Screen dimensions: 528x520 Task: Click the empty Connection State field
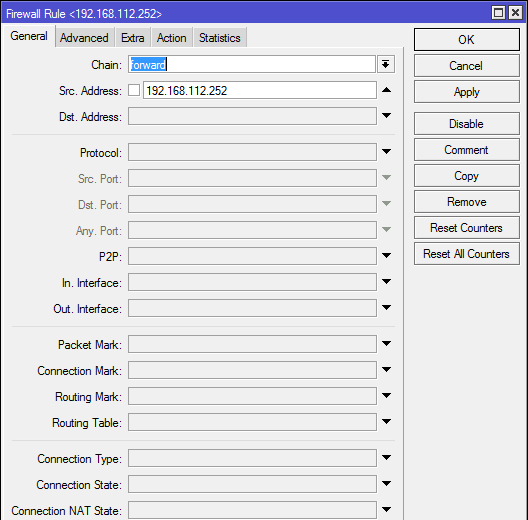point(252,484)
